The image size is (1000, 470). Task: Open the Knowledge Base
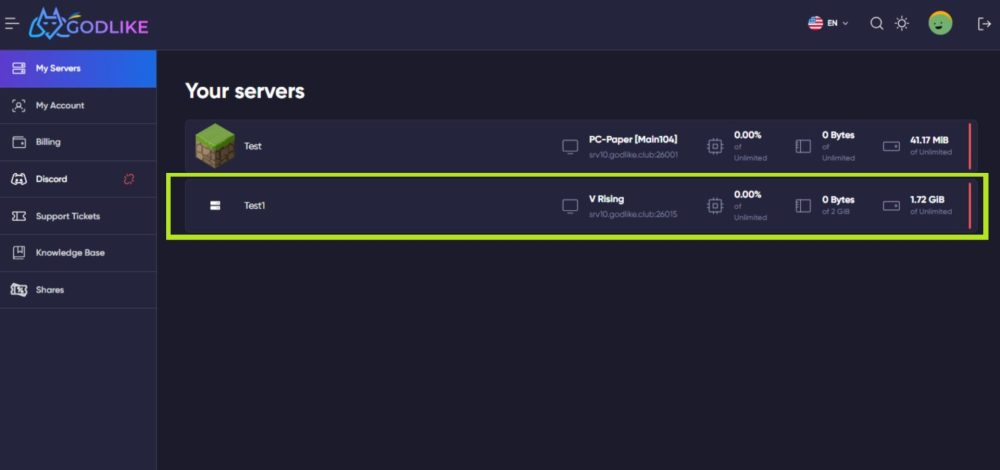tap(78, 253)
